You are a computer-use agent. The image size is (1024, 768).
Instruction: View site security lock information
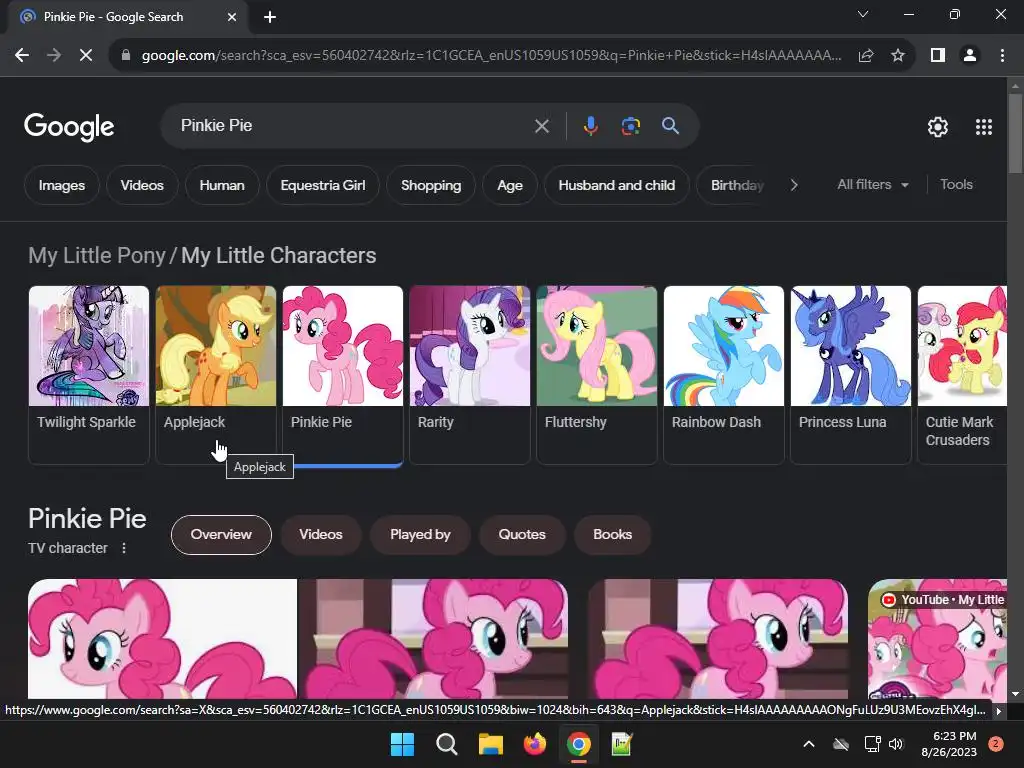point(126,56)
